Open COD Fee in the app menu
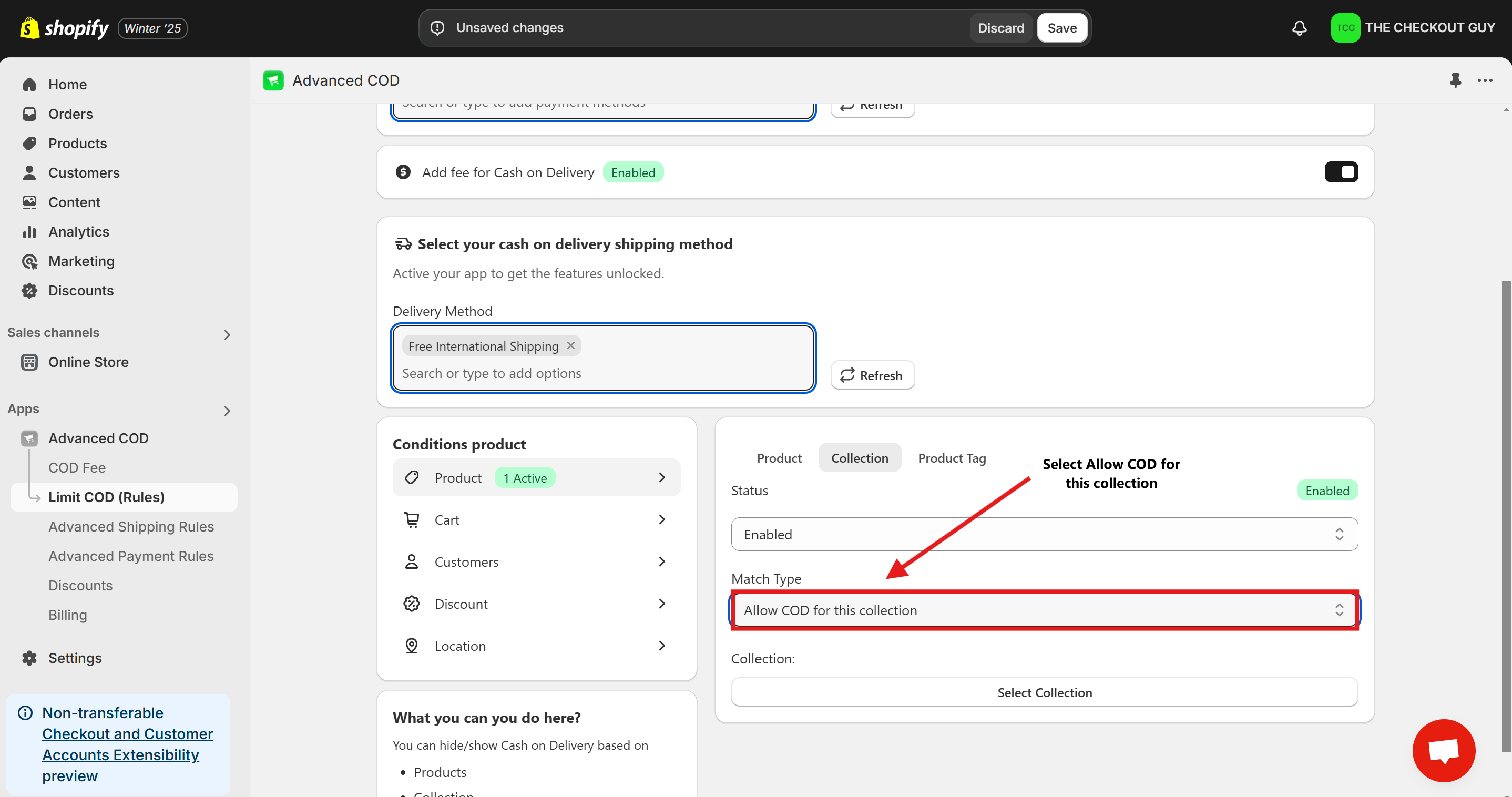This screenshot has height=797, width=1512. (x=77, y=468)
